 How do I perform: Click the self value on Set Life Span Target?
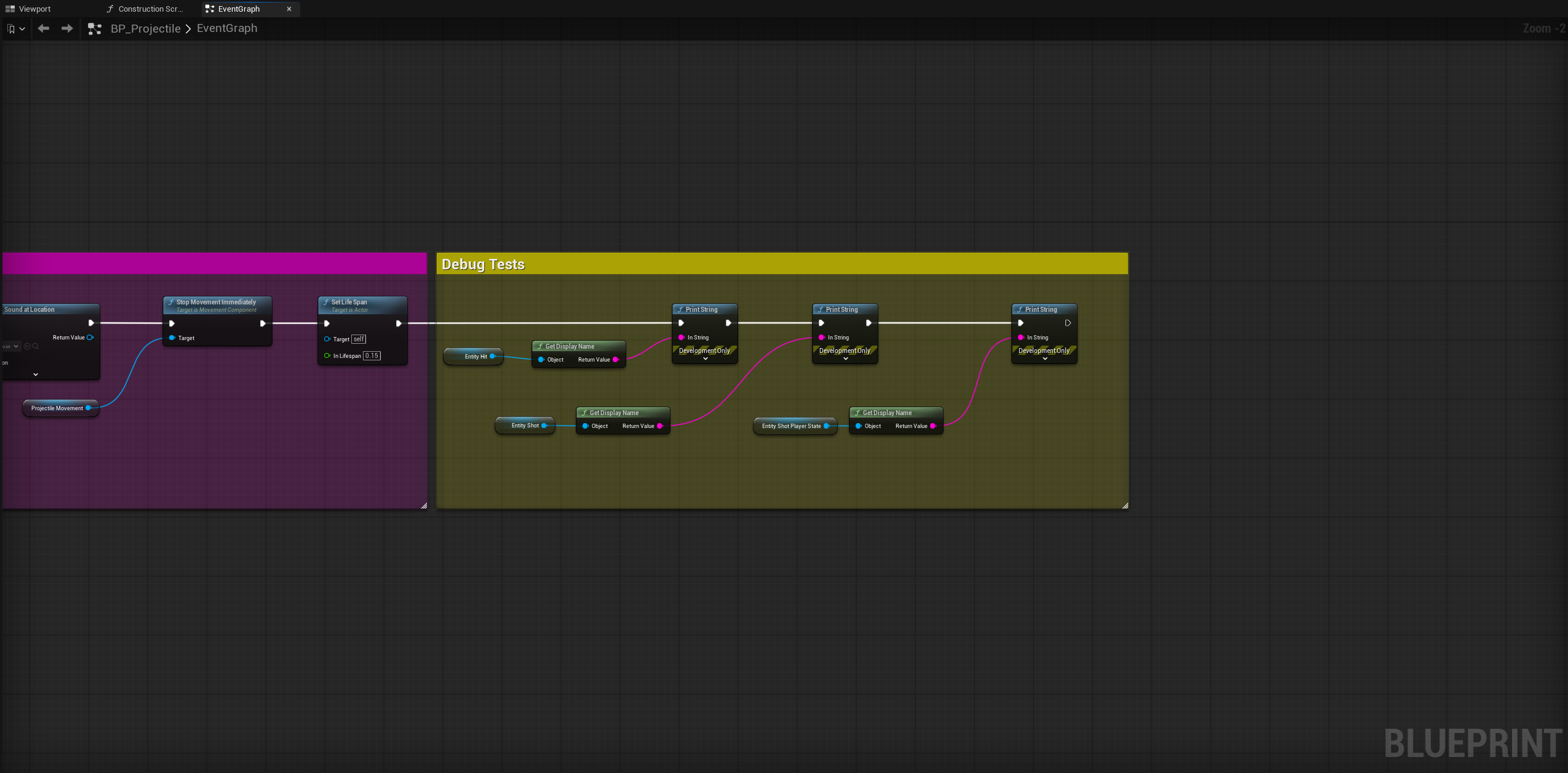359,339
